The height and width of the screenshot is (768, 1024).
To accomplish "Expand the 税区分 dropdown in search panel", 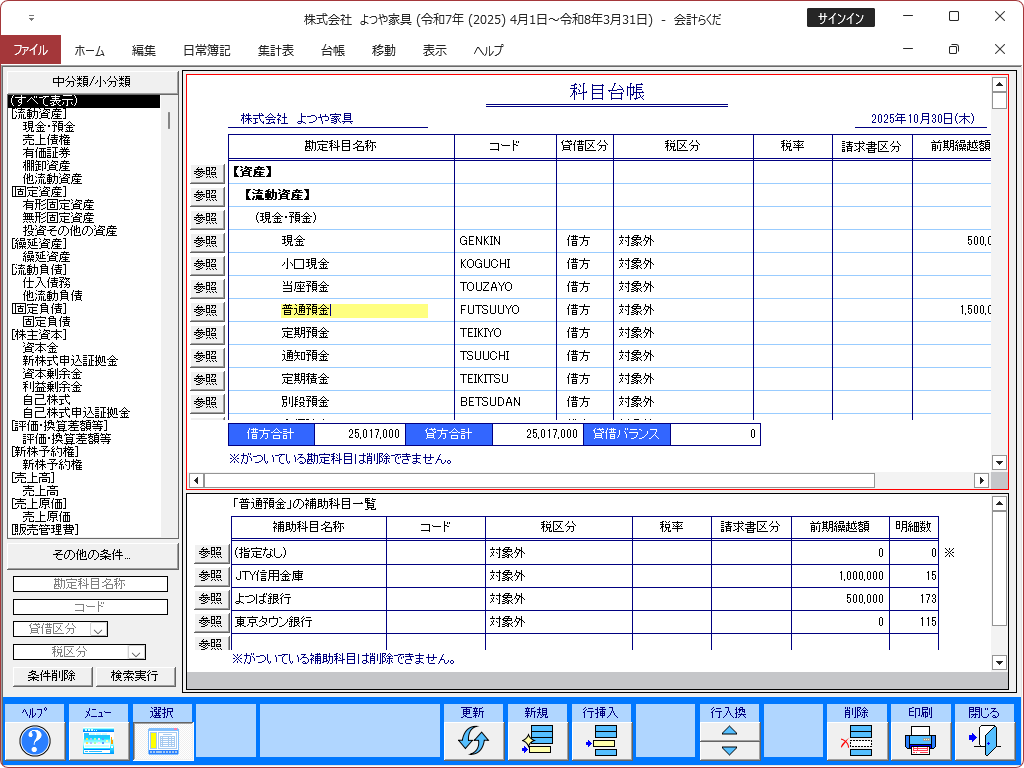I will point(137,652).
